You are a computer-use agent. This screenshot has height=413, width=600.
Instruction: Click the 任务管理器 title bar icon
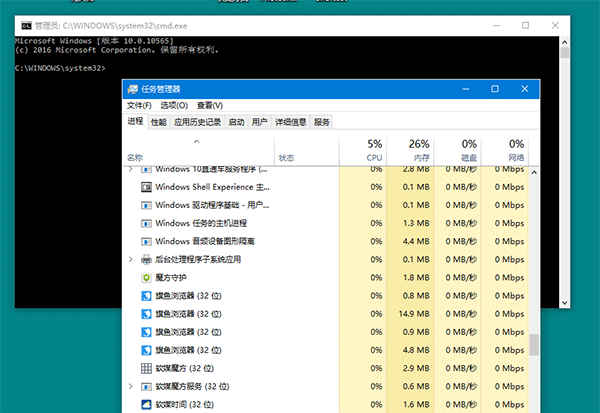coord(132,89)
